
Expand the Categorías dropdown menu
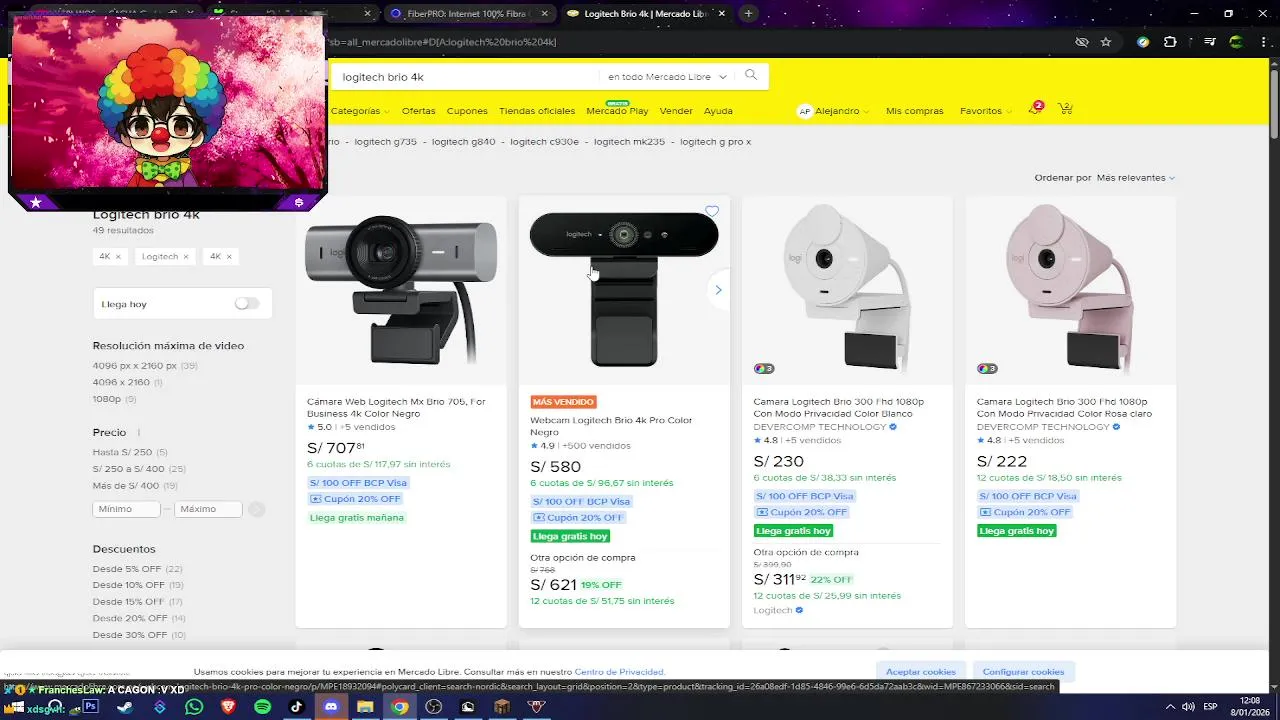(361, 111)
